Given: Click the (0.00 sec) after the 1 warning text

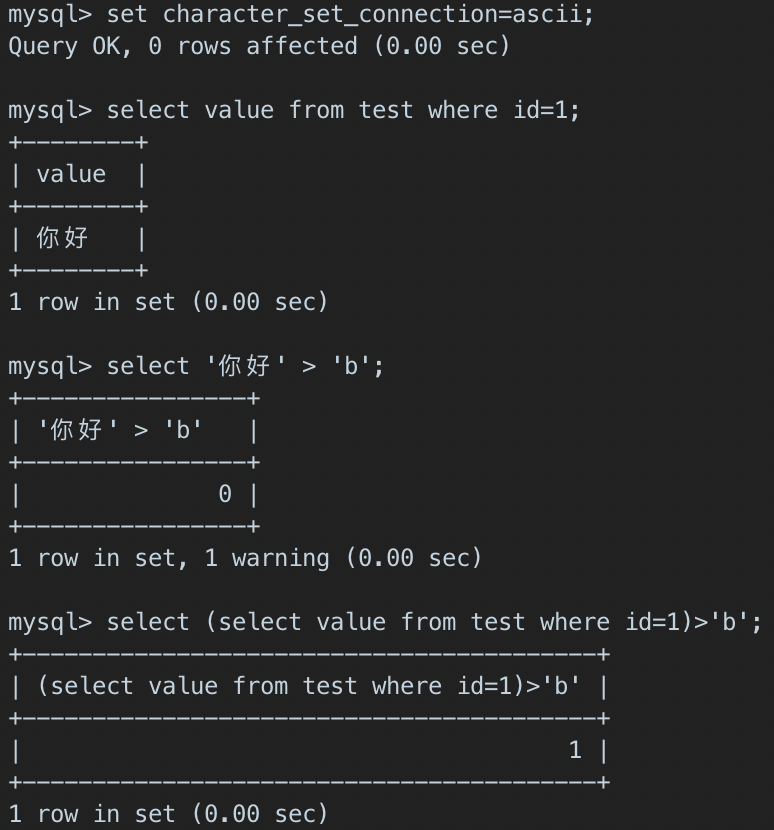Looking at the screenshot, I should click(x=414, y=558).
